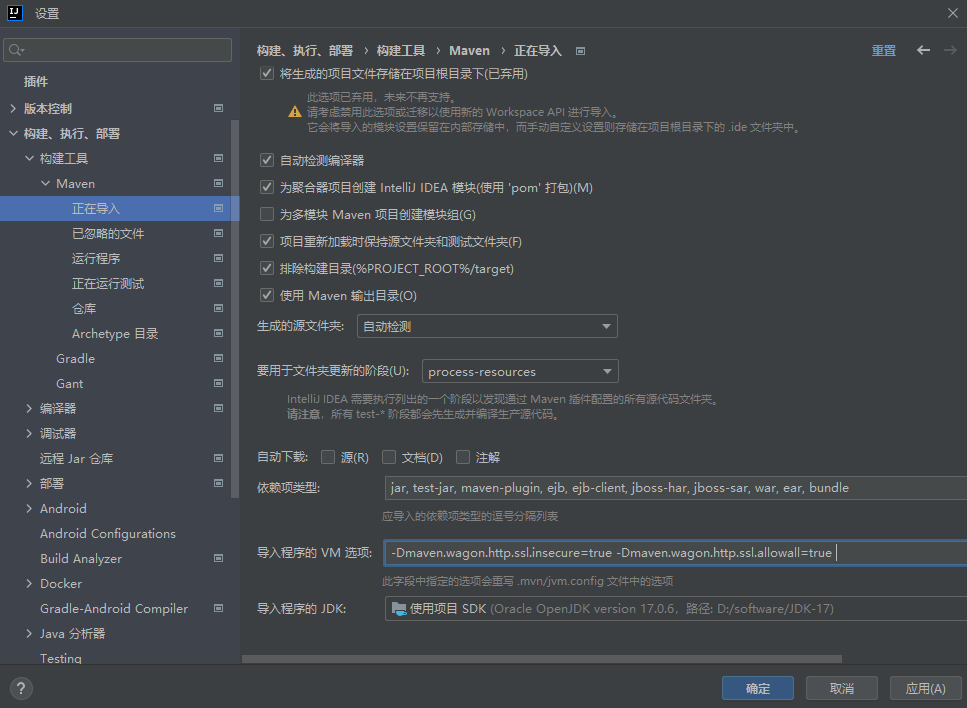Open the process-resources phase dropdown

520,371
